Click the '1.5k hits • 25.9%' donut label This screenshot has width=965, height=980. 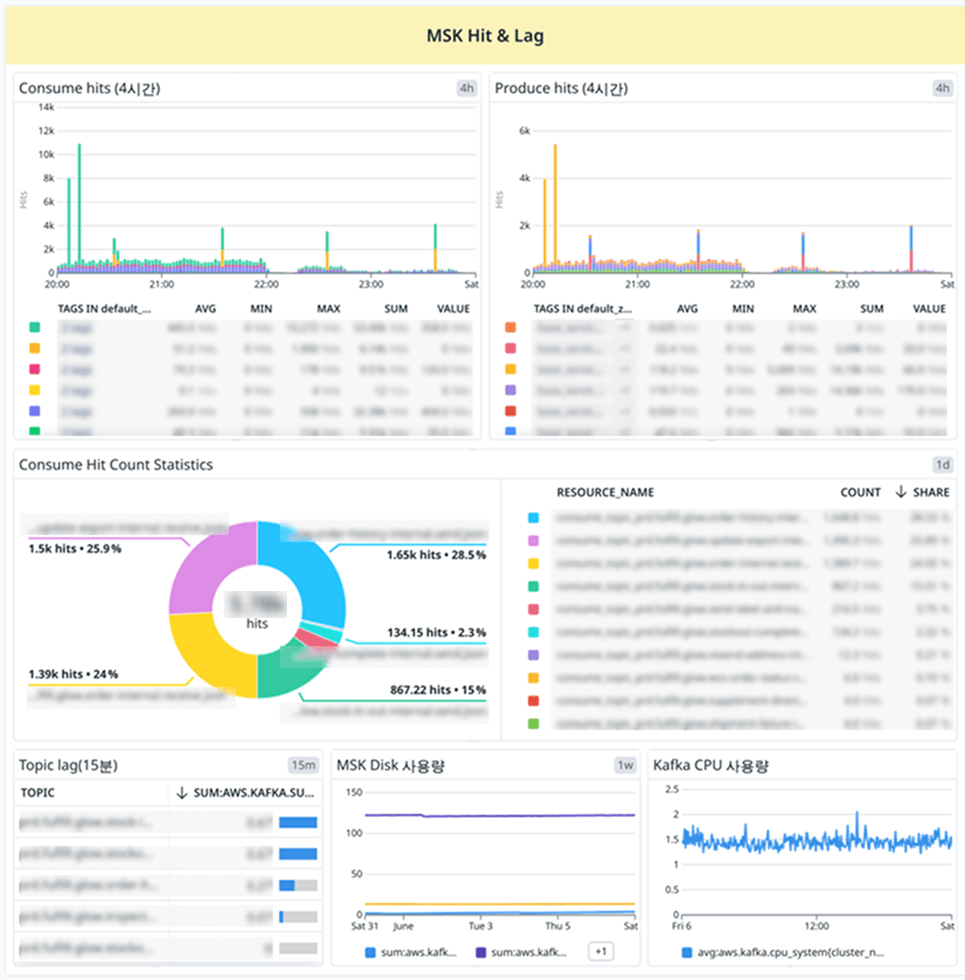point(75,548)
